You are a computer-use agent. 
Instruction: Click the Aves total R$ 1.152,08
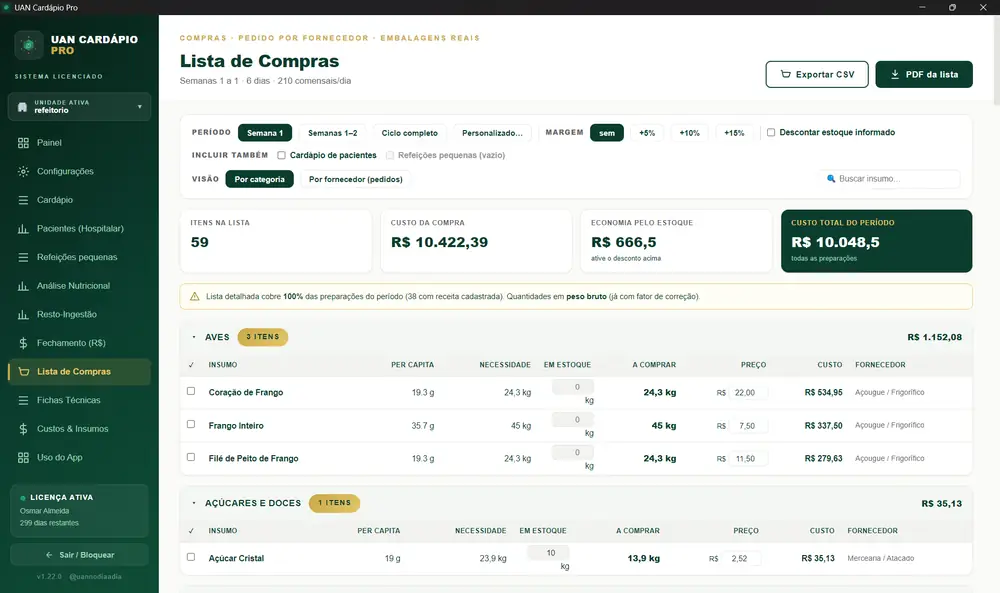tap(934, 337)
